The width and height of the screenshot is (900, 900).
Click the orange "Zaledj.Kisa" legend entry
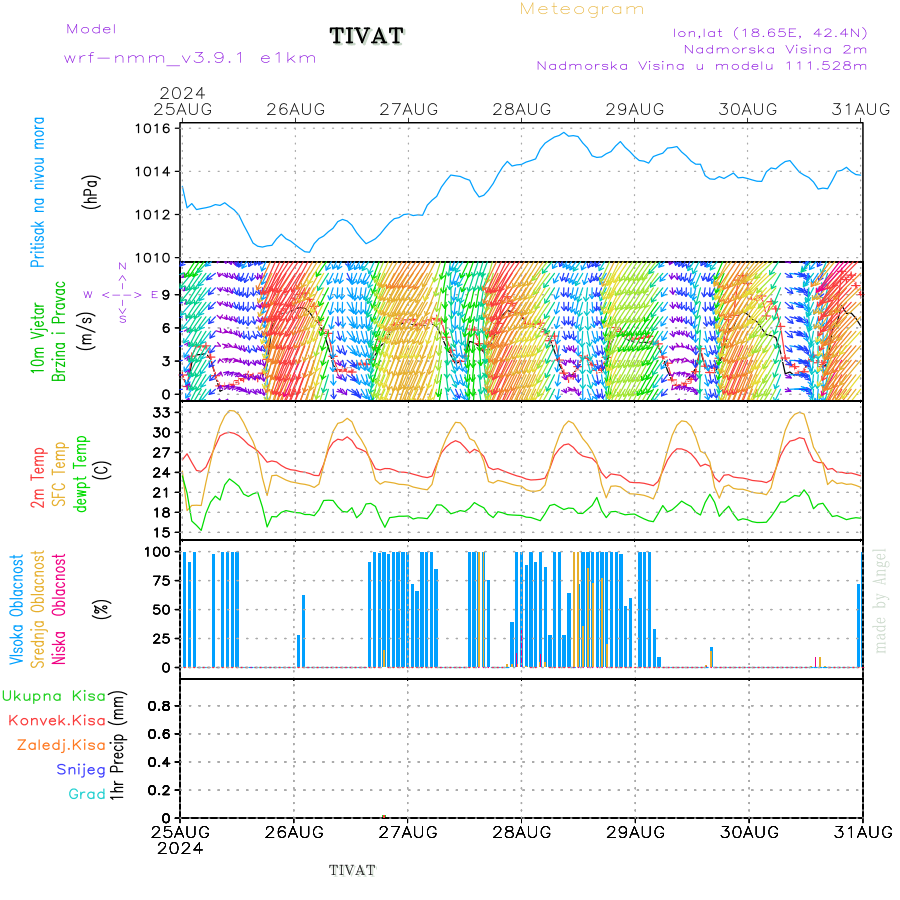(x=61, y=745)
